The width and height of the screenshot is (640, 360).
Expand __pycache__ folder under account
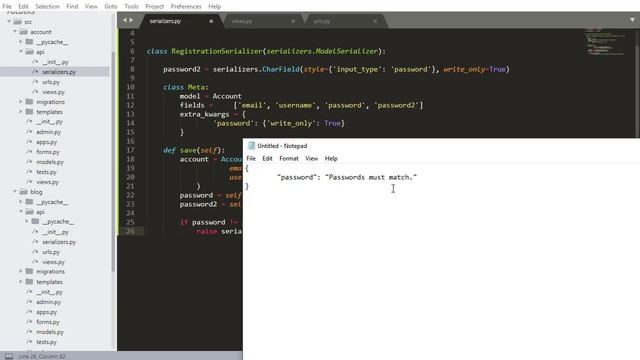point(21,42)
